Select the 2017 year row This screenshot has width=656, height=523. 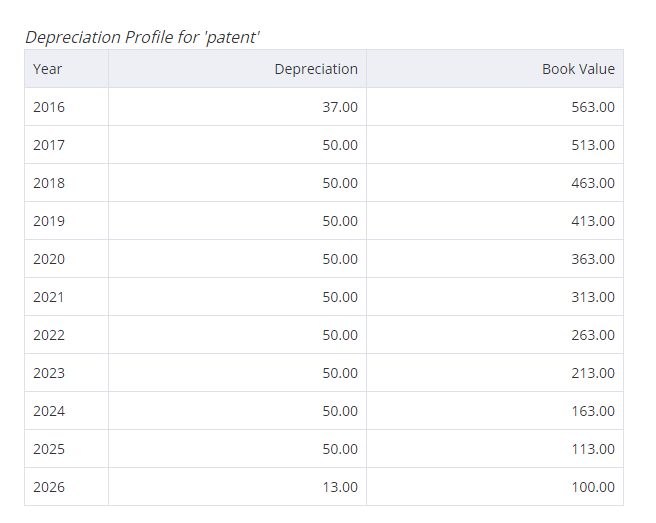pyautogui.click(x=324, y=145)
